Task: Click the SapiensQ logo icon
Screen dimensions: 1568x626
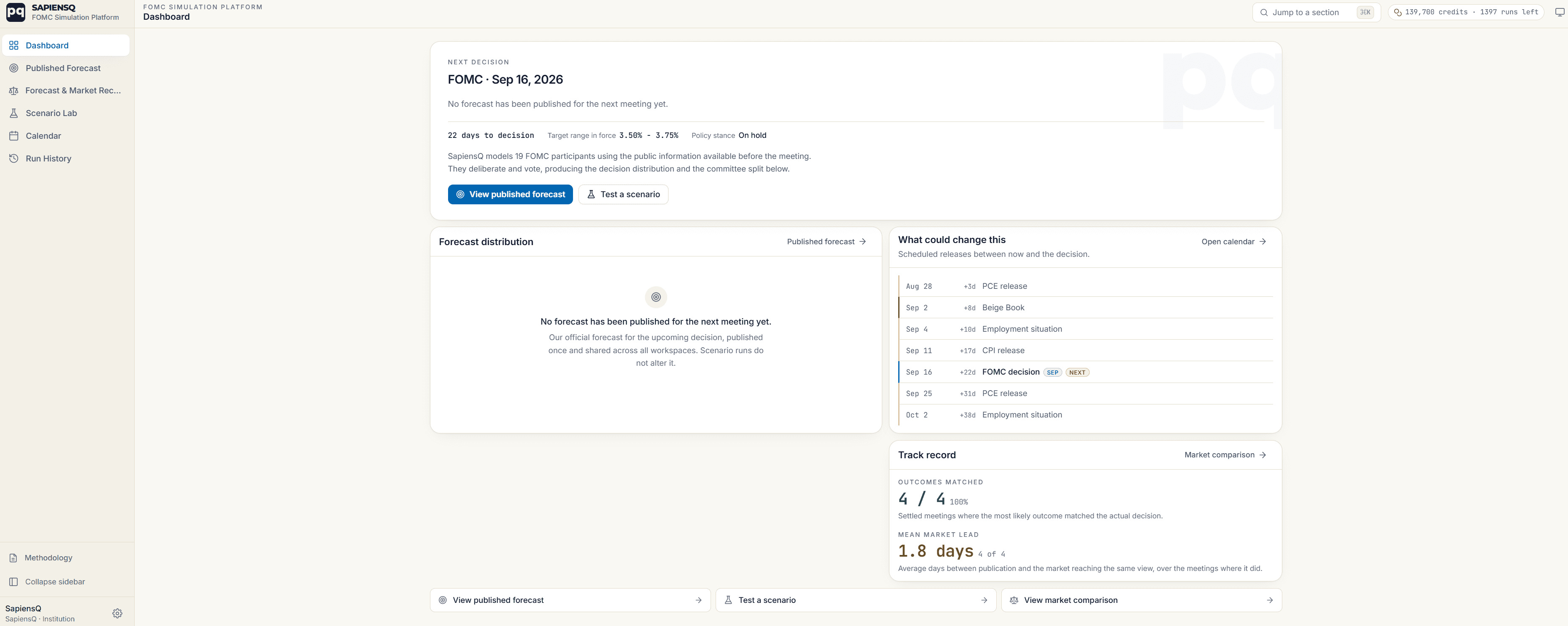Action: click(x=15, y=11)
